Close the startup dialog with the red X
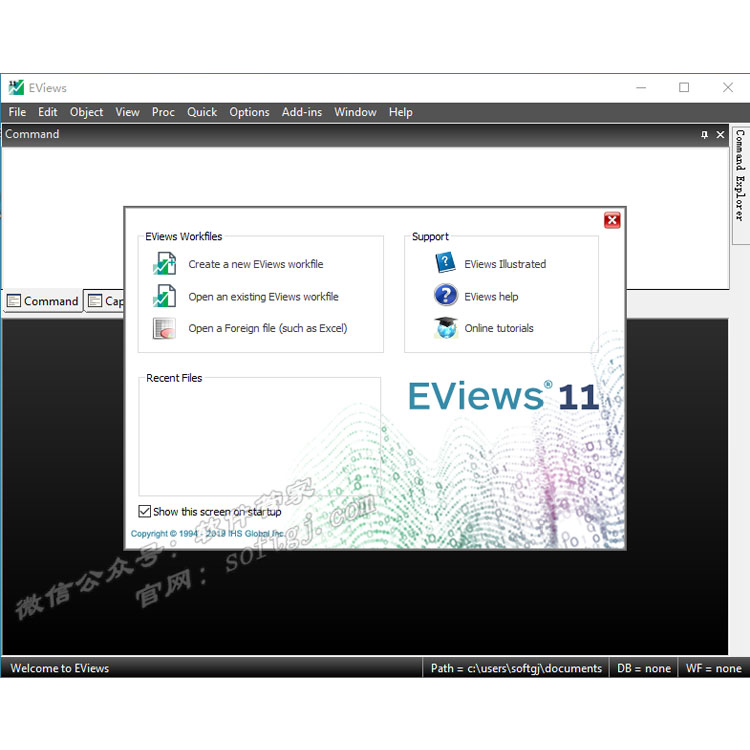This screenshot has height=750, width=750. pos(612,220)
